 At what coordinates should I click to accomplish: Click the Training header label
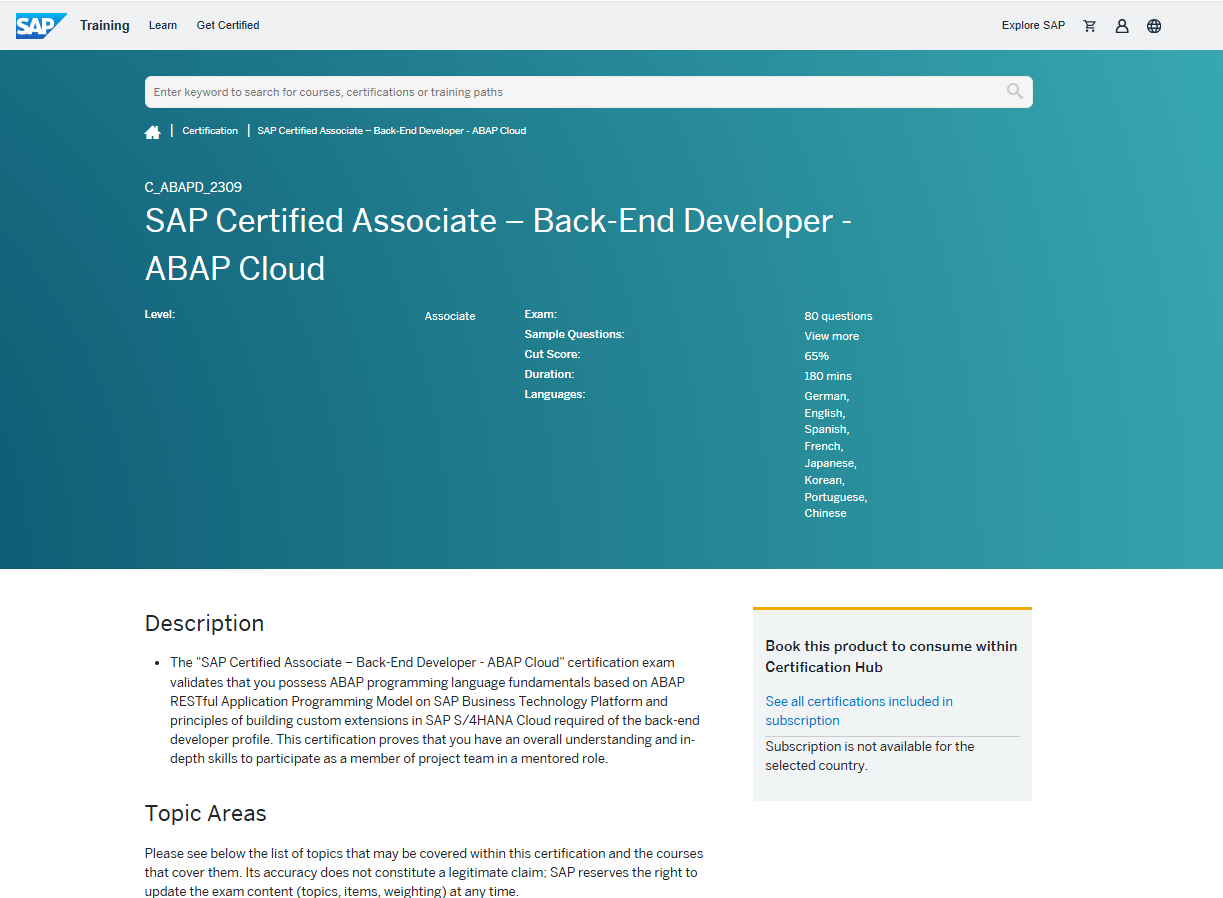104,25
